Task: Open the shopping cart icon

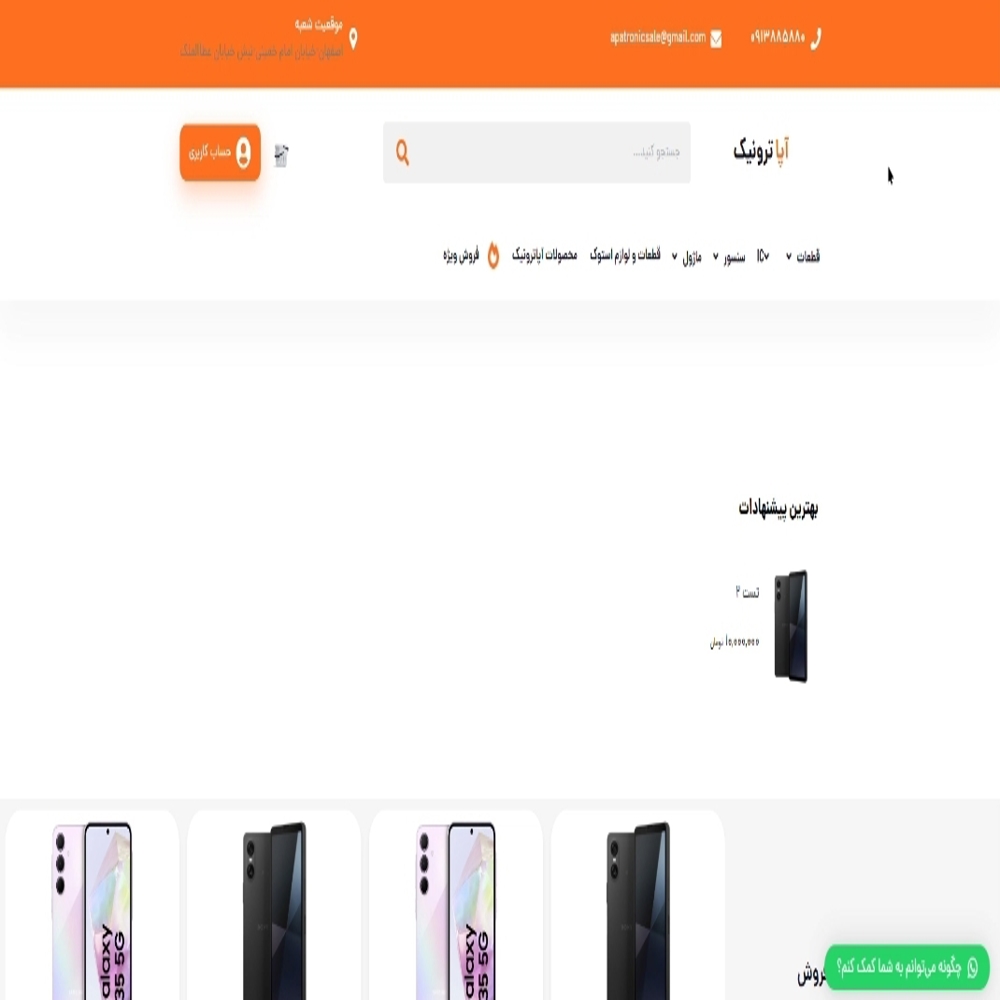Action: 281,155
